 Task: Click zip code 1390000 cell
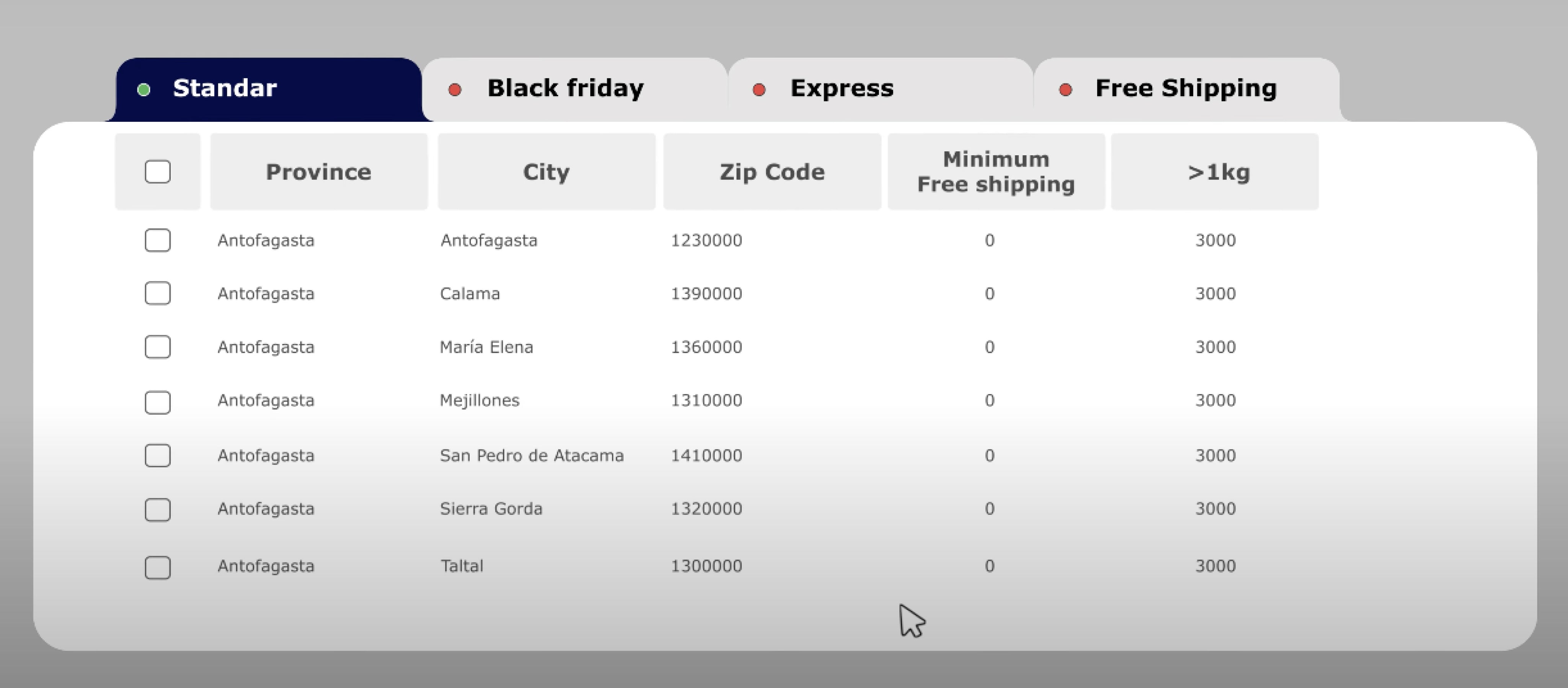tap(706, 293)
